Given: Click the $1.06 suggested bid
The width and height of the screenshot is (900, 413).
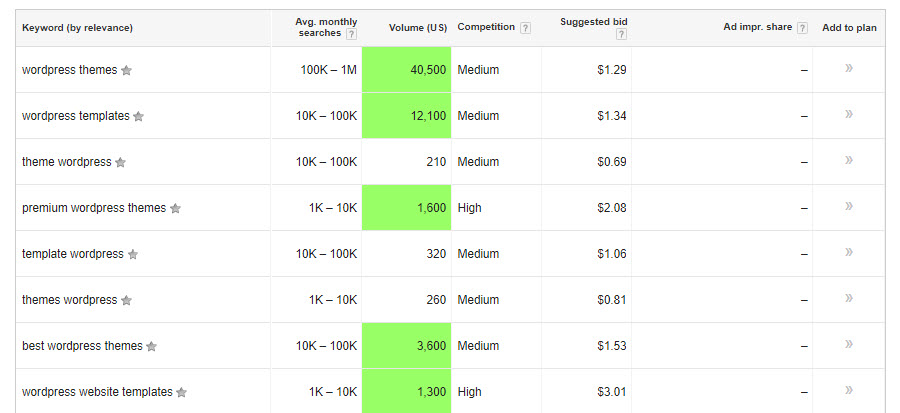Looking at the screenshot, I should click(x=611, y=254).
